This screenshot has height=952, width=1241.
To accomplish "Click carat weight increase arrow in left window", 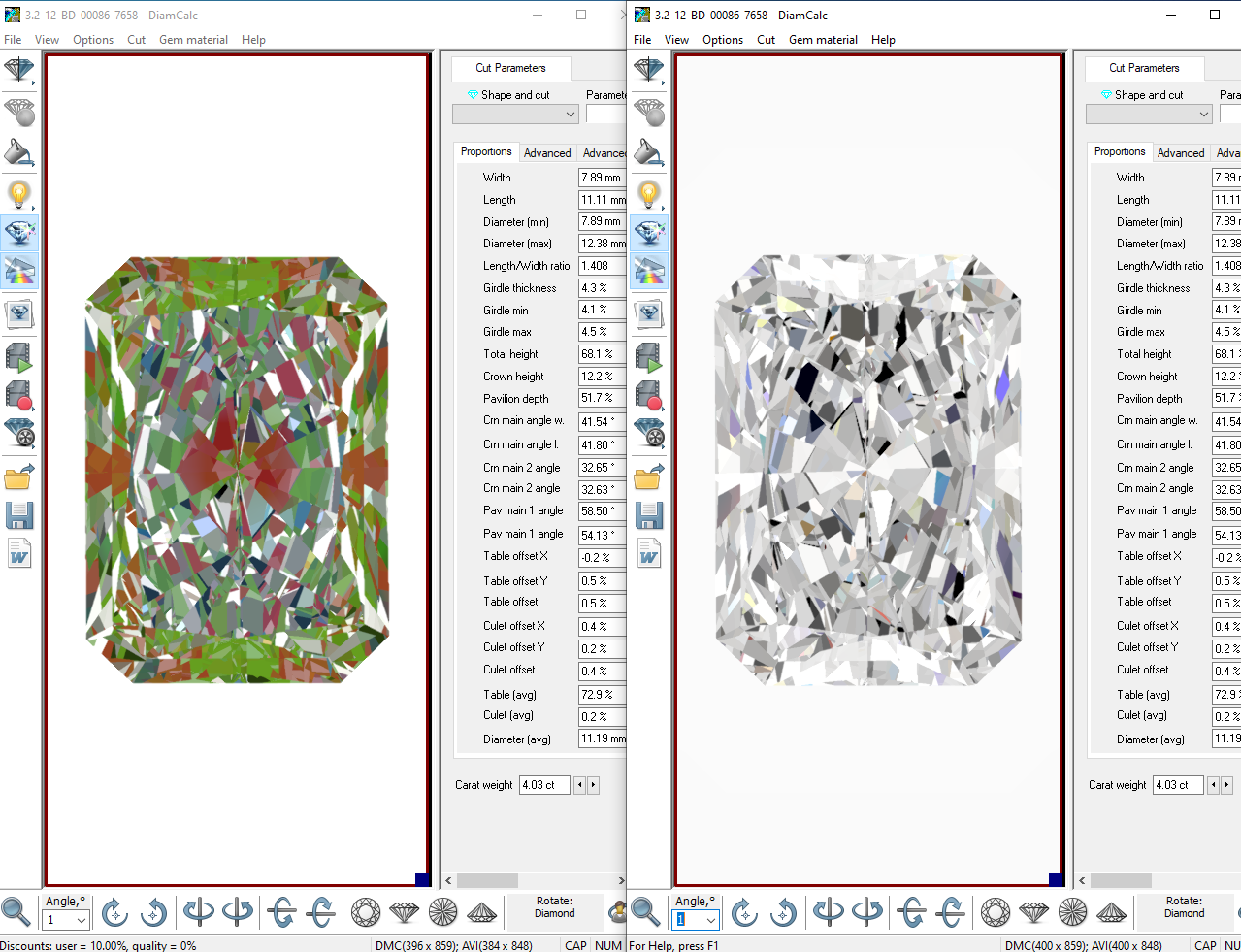I will tap(593, 785).
